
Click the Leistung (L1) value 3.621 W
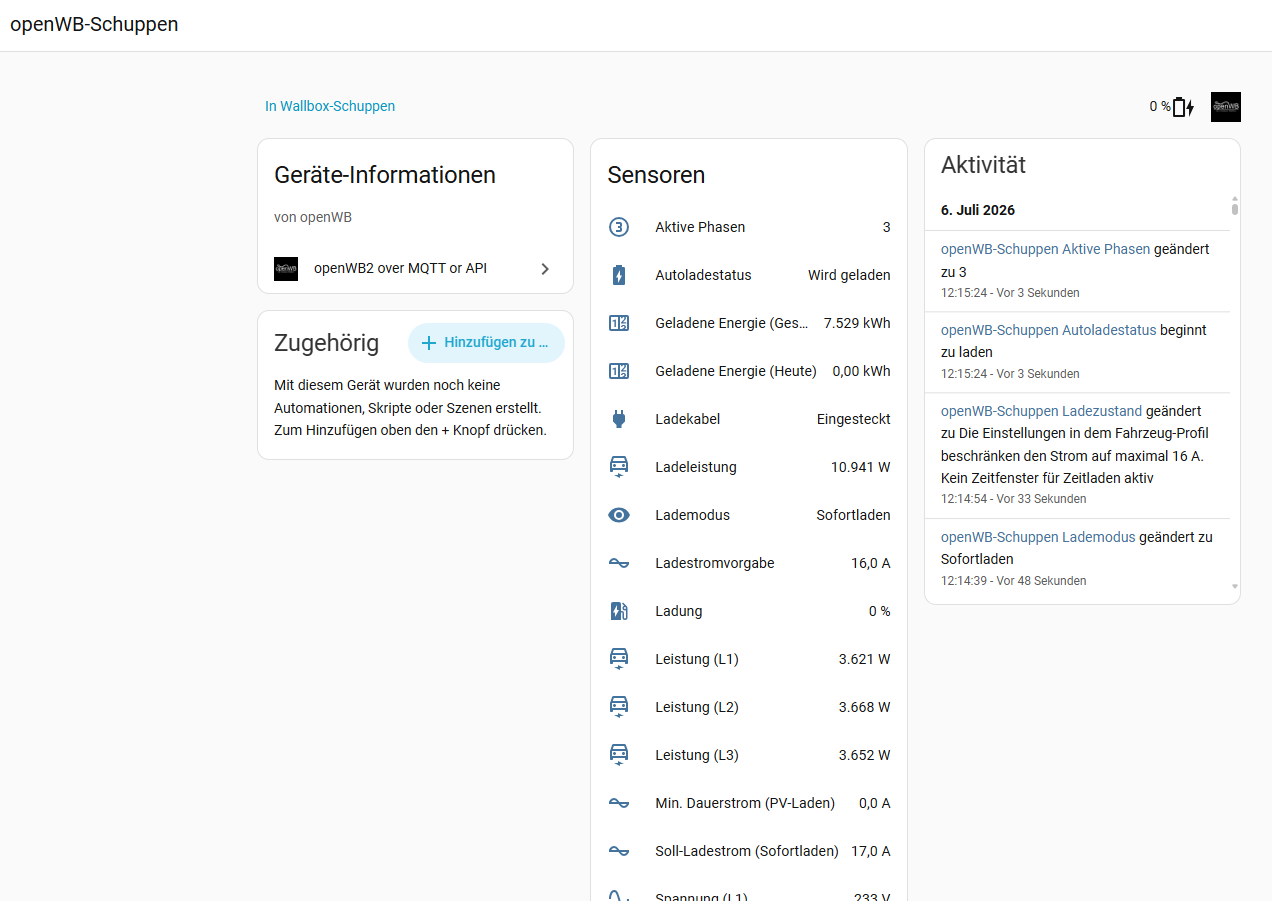[864, 659]
